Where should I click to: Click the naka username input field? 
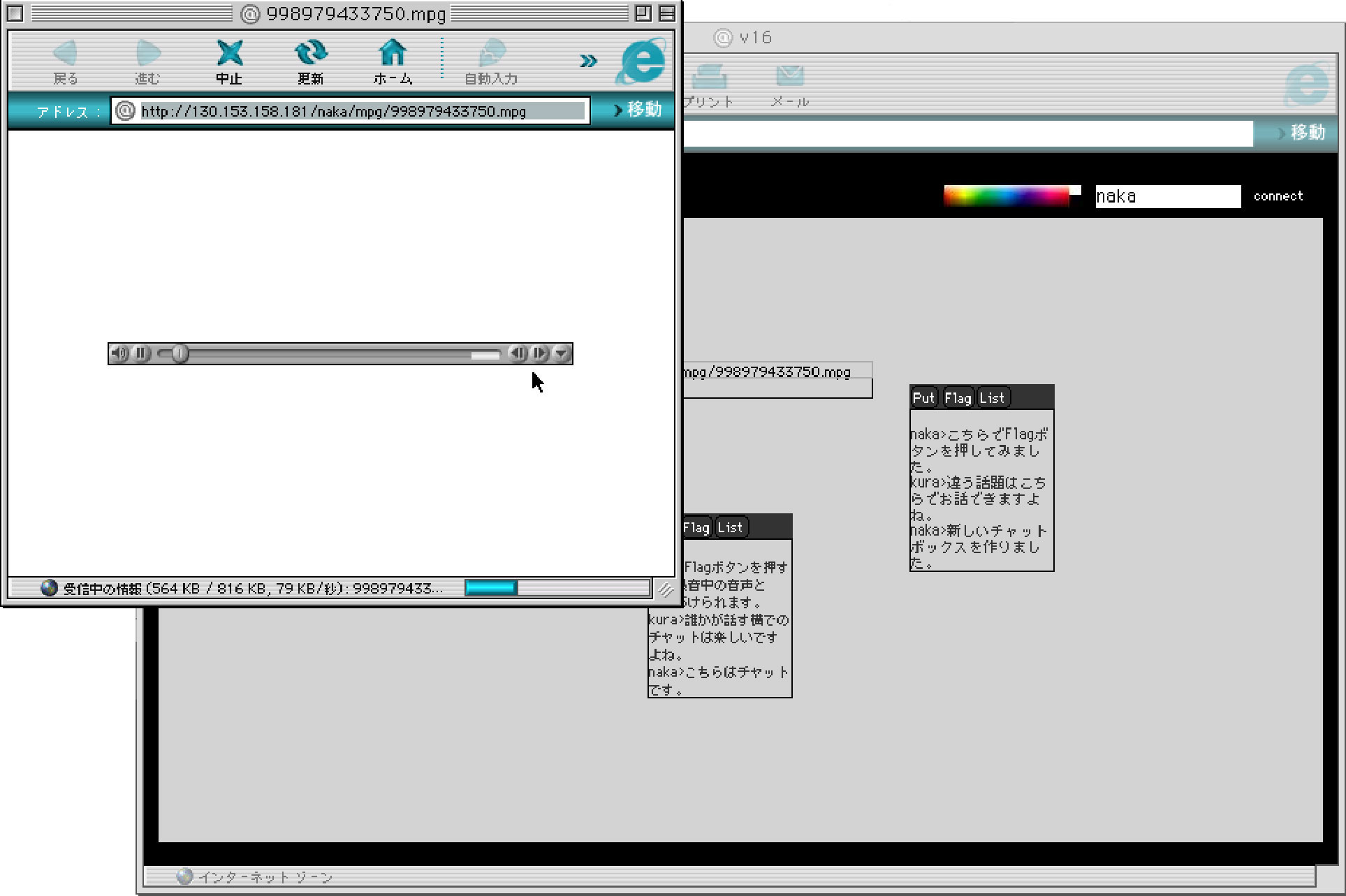point(1167,196)
